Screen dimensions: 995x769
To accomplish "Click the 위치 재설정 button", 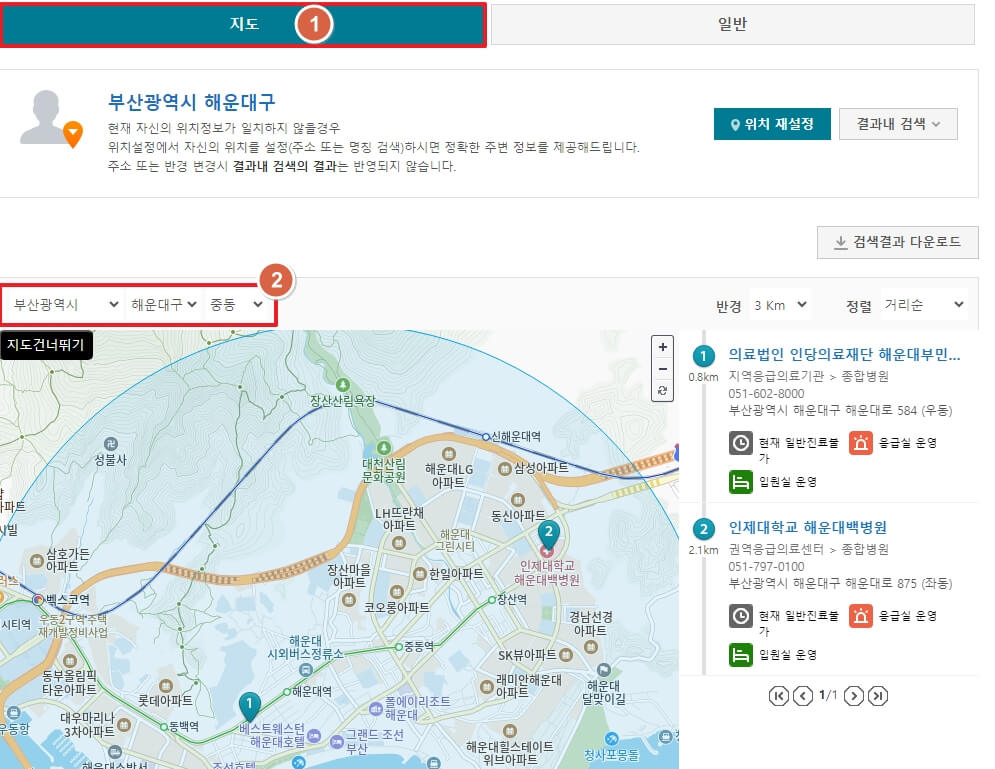I will click(772, 124).
